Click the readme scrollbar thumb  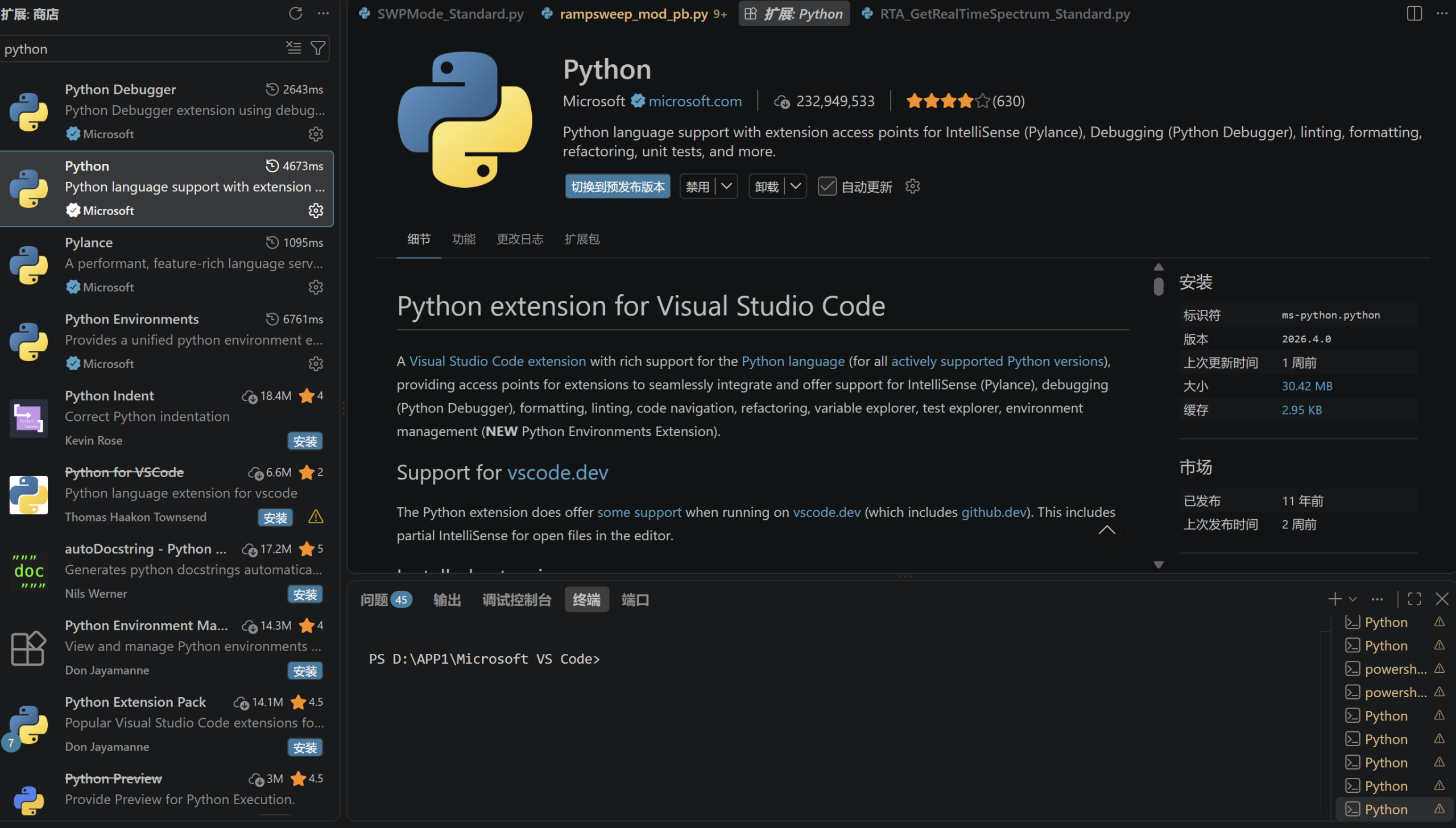coord(1158,286)
